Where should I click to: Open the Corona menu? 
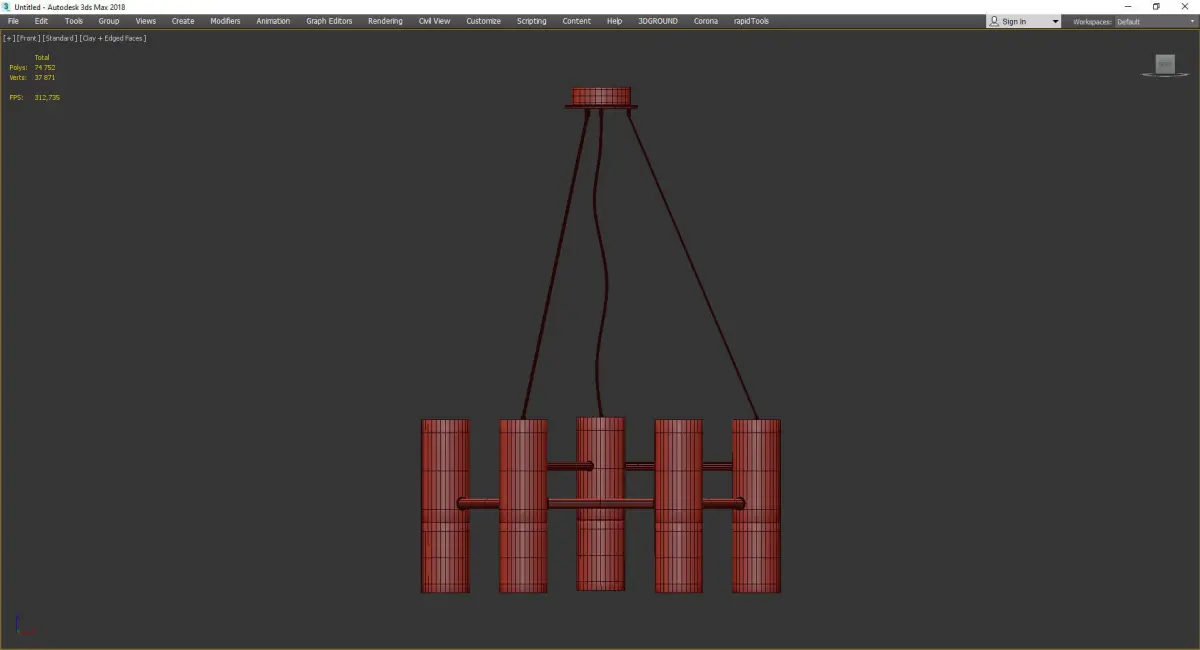[706, 21]
